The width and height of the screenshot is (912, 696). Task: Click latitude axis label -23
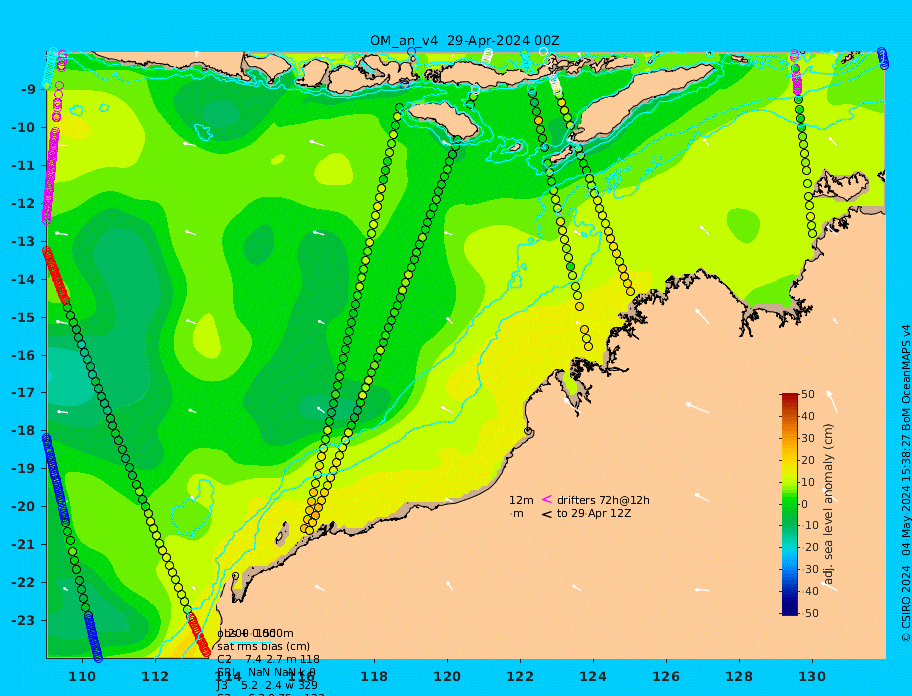click(24, 620)
